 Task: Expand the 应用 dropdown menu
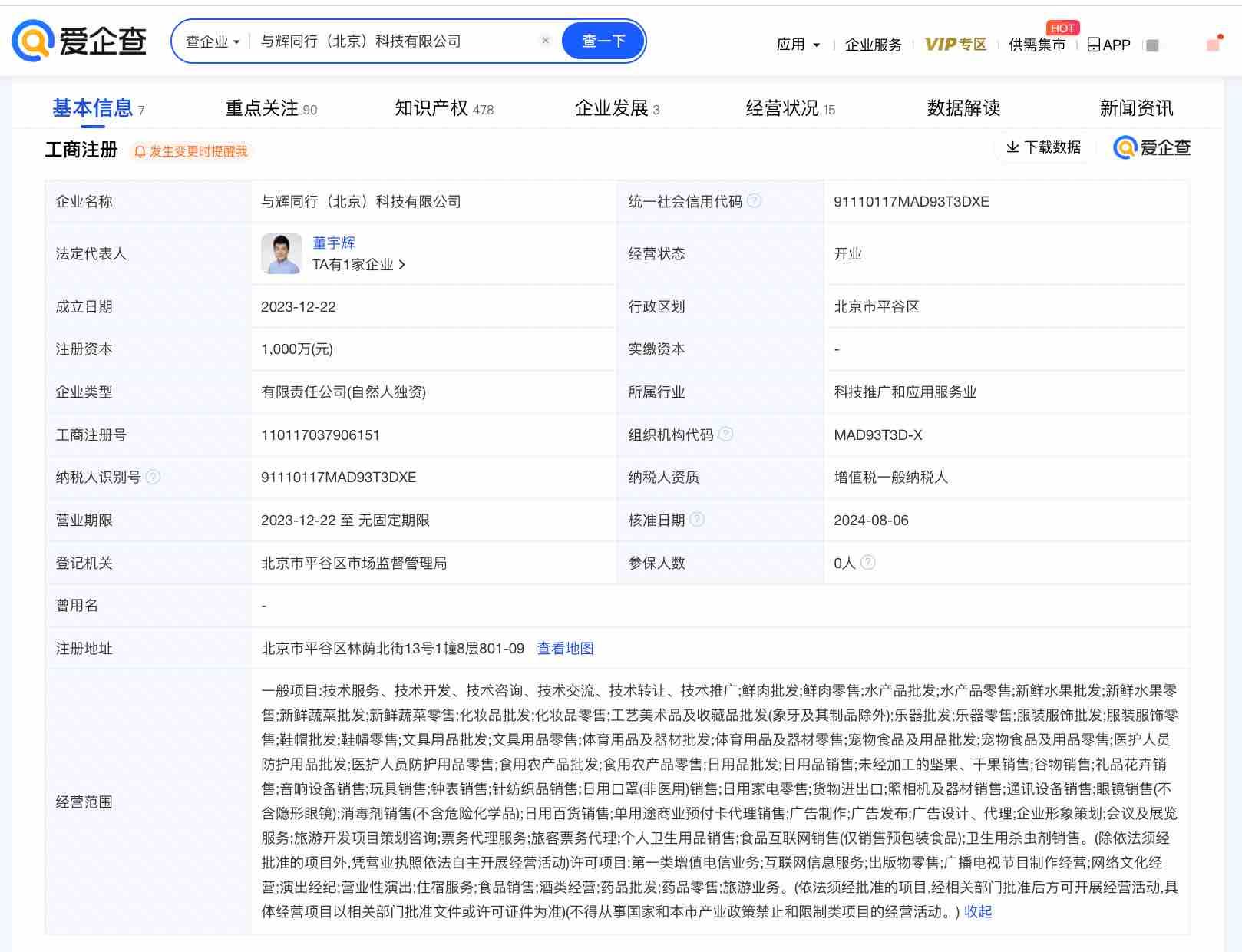[798, 45]
